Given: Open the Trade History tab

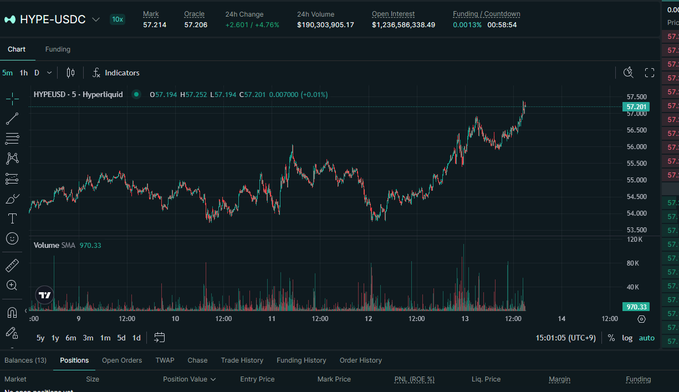Looking at the screenshot, I should point(242,360).
